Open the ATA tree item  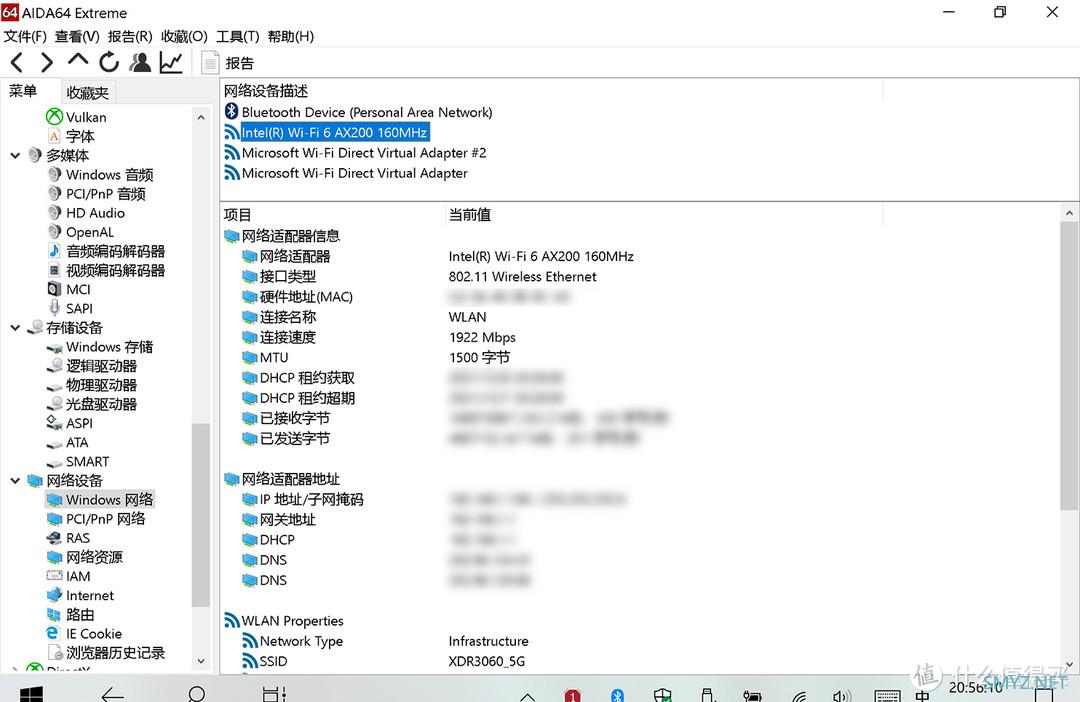tap(77, 443)
